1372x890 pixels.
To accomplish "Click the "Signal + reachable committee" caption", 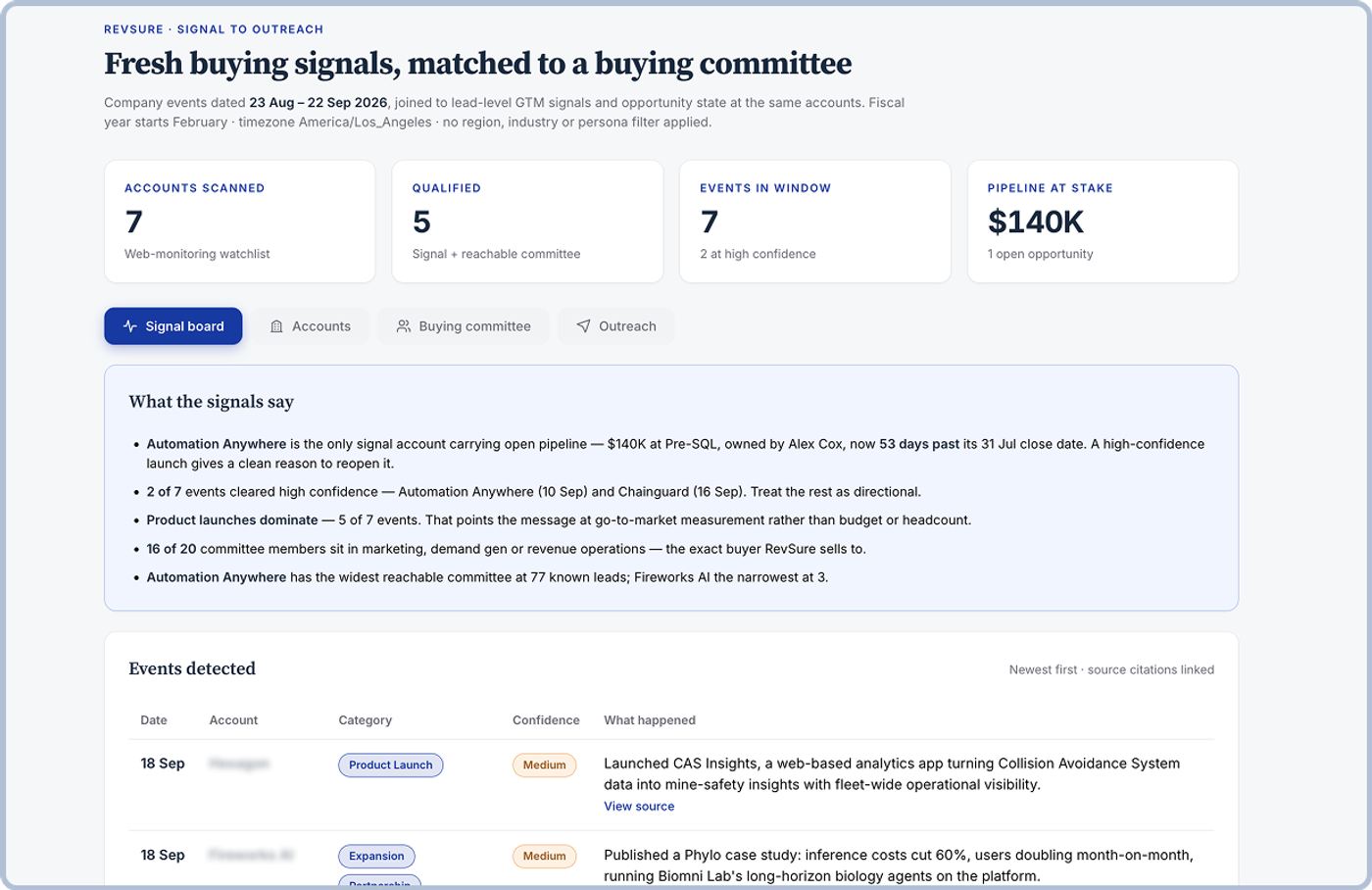I will (496, 254).
